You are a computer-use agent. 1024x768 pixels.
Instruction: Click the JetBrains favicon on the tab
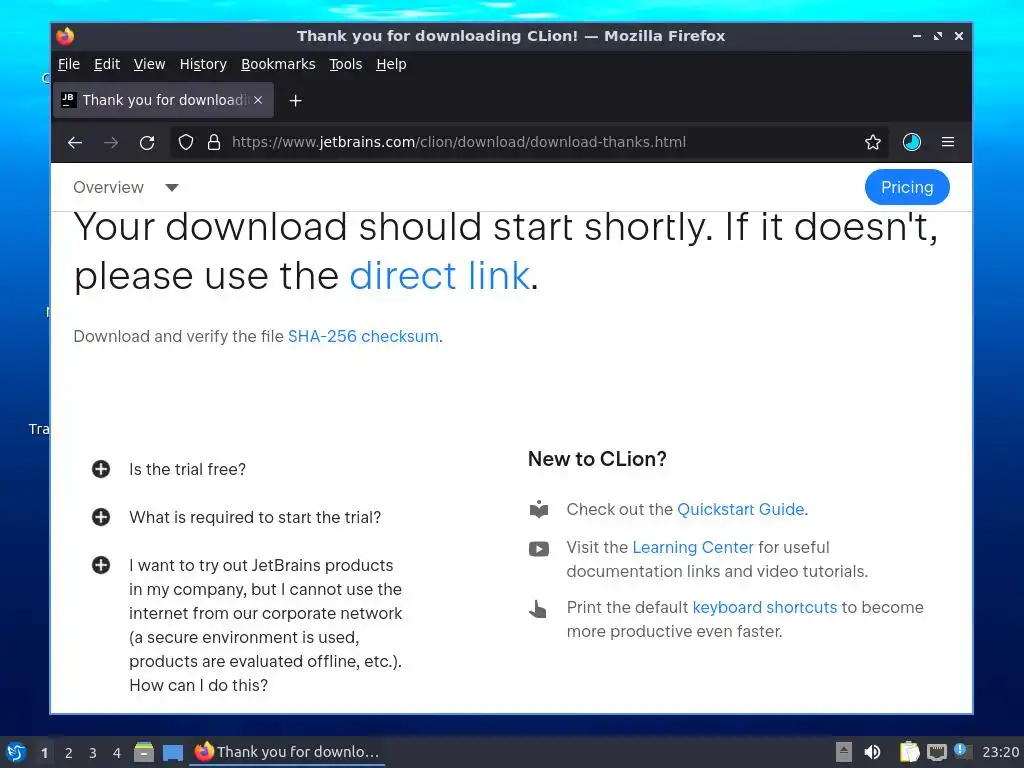tap(69, 100)
